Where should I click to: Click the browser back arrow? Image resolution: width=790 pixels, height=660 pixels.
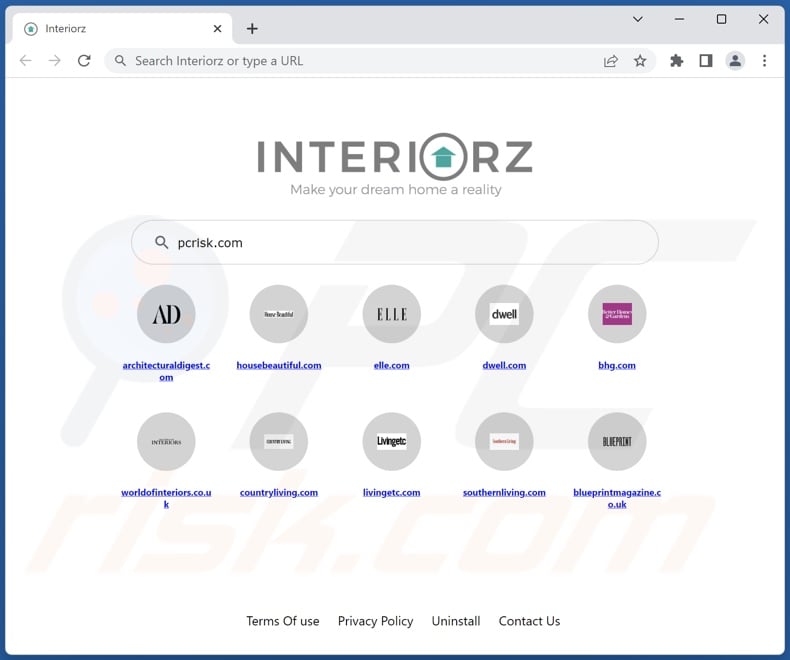click(x=26, y=61)
